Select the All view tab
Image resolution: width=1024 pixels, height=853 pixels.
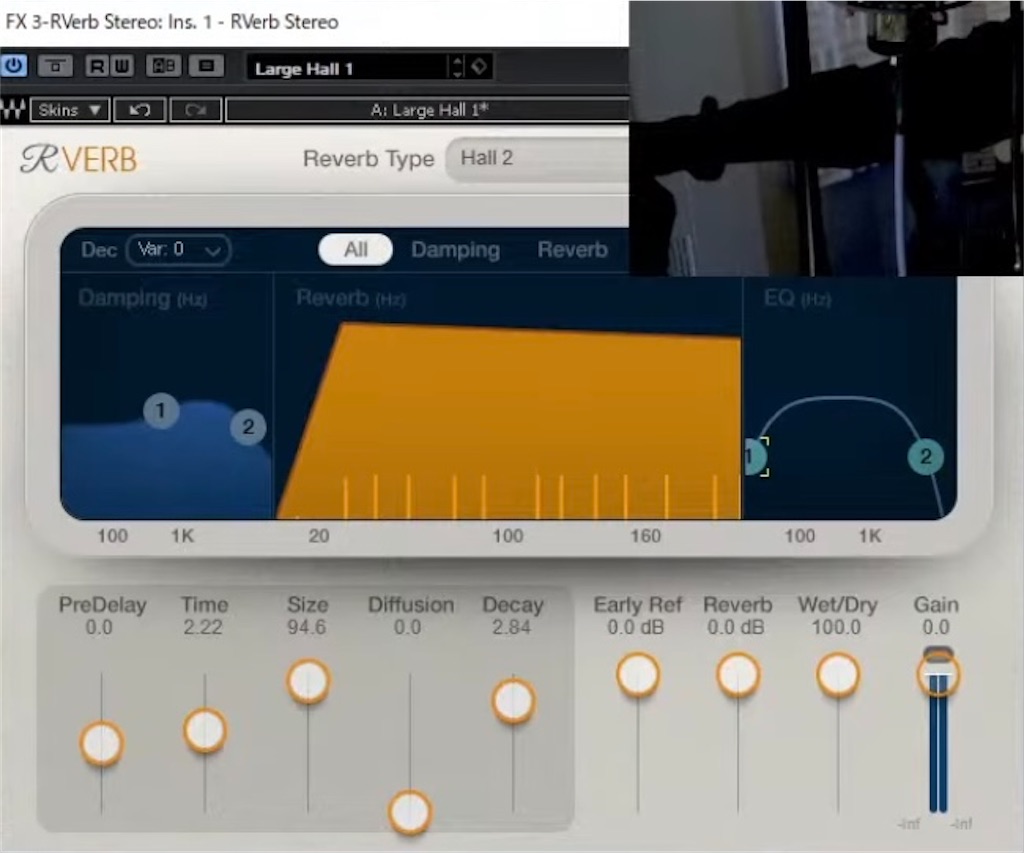pyautogui.click(x=355, y=249)
